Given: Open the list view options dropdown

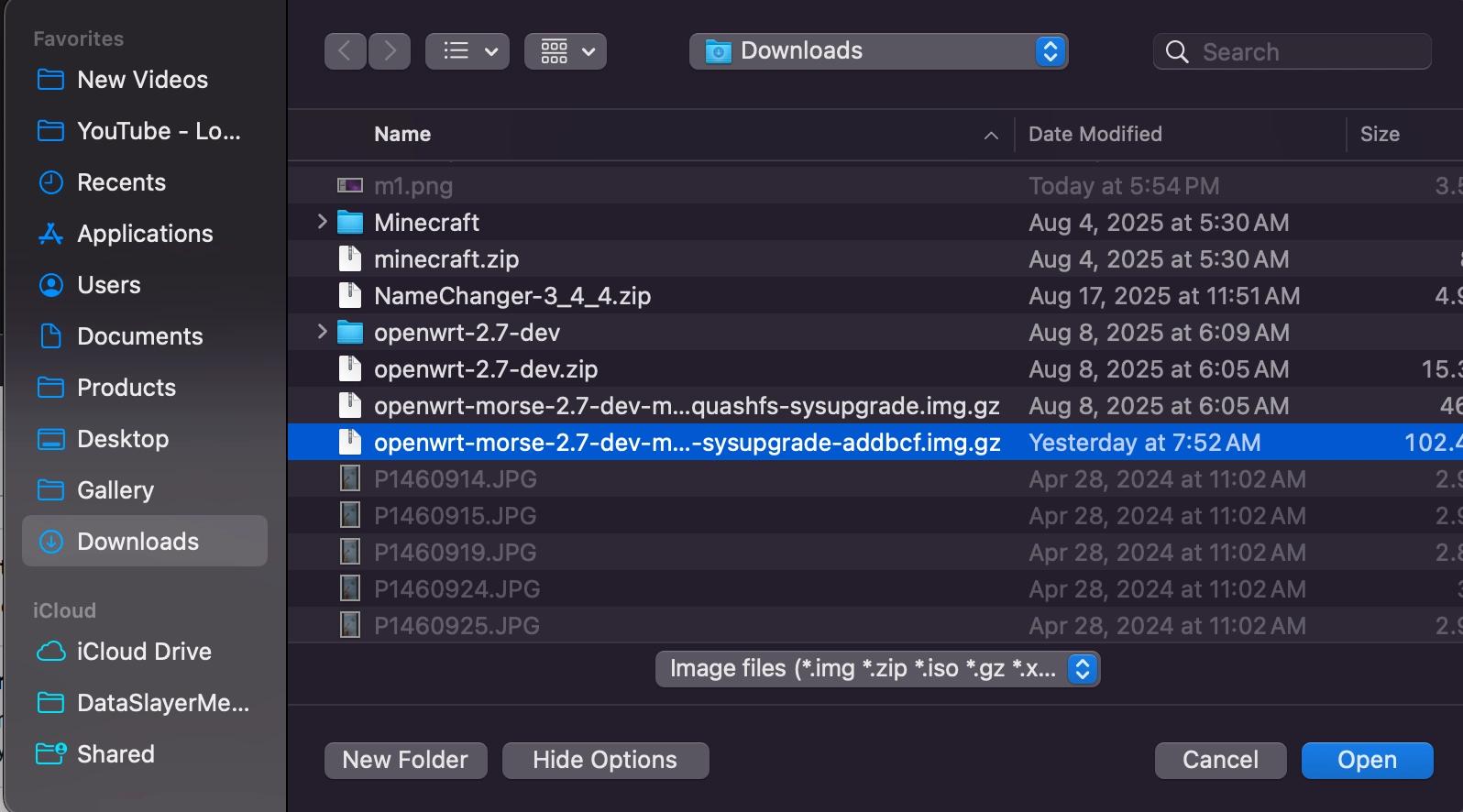Looking at the screenshot, I should 467,51.
